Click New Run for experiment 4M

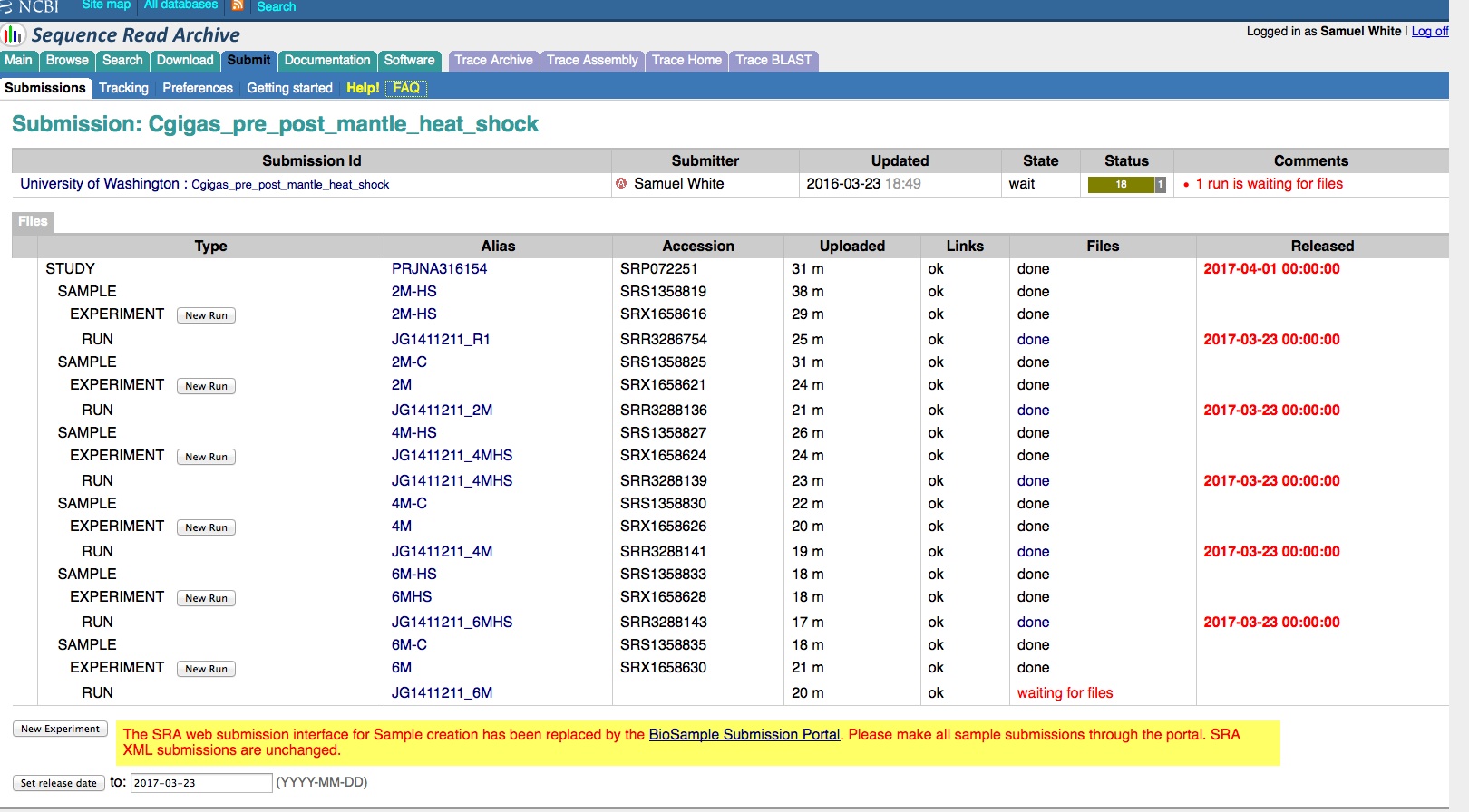pyautogui.click(x=206, y=527)
